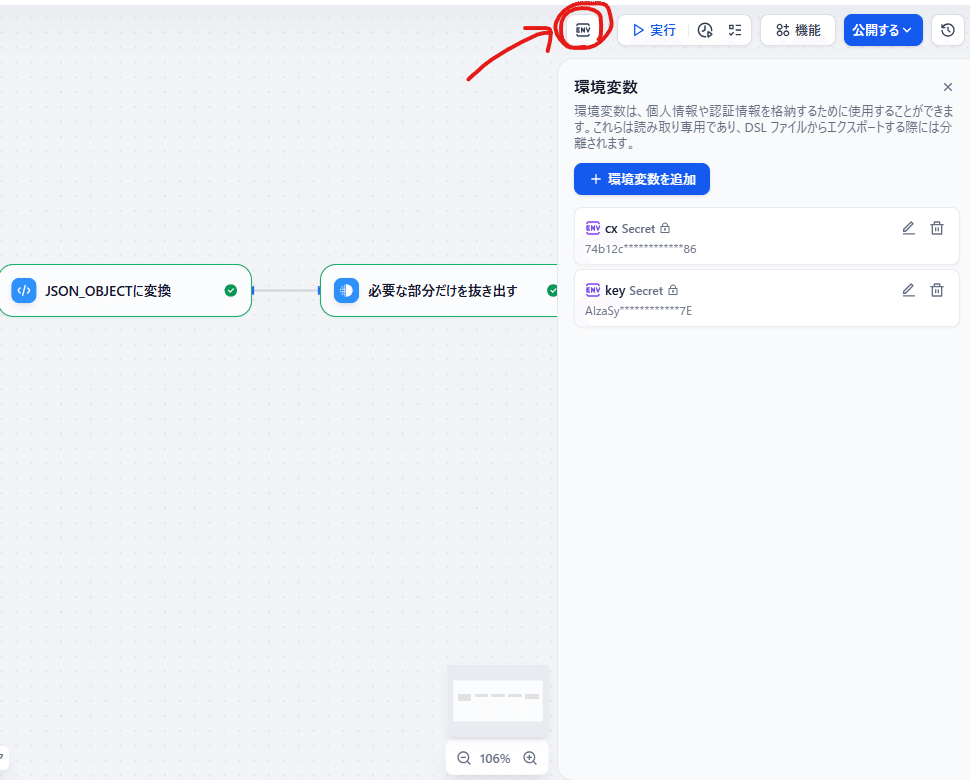This screenshot has width=970, height=780.
Task: Click the 106% zoom level control
Action: coord(497,758)
